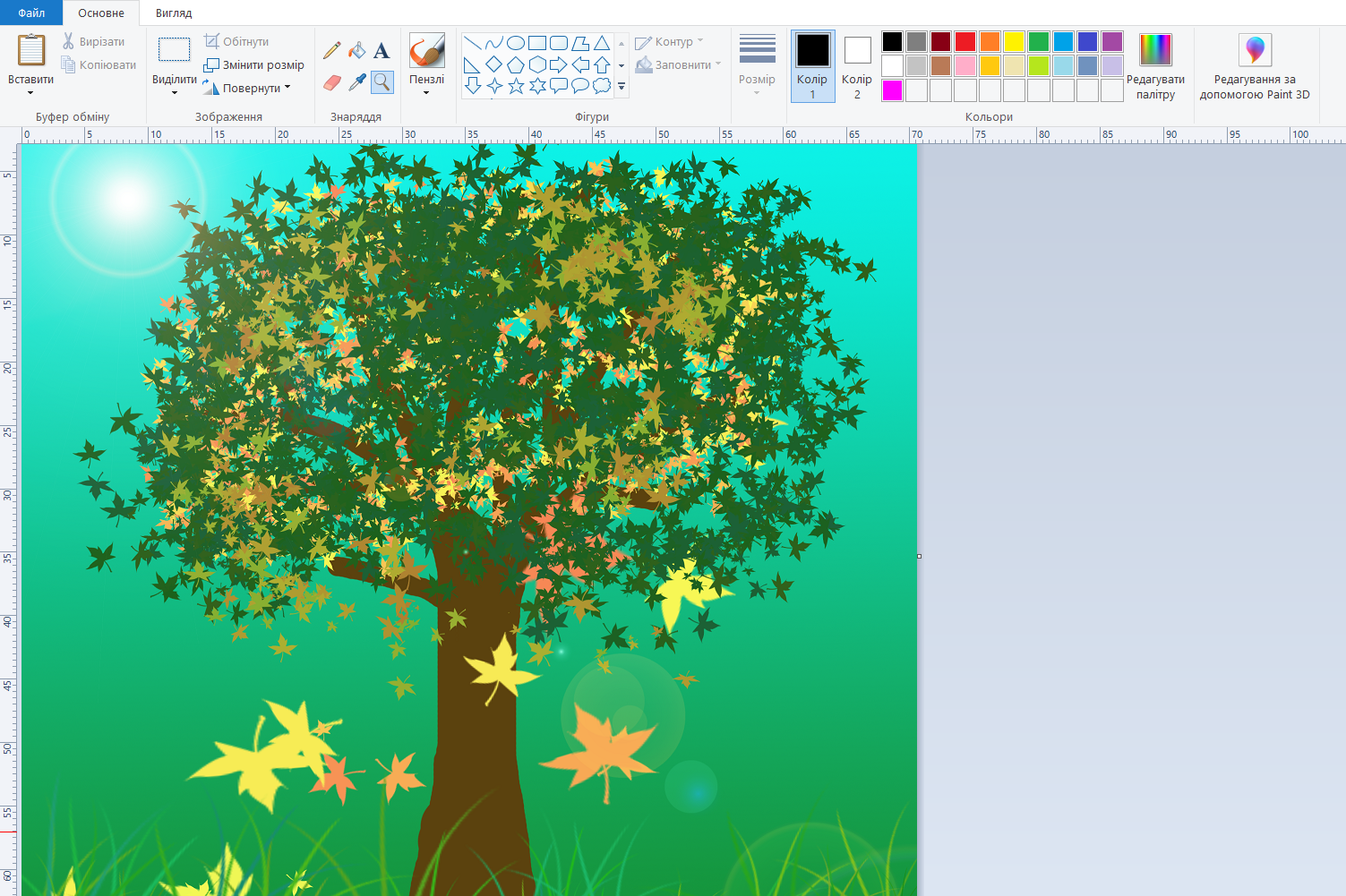Pick the Eraser tool

point(332,82)
